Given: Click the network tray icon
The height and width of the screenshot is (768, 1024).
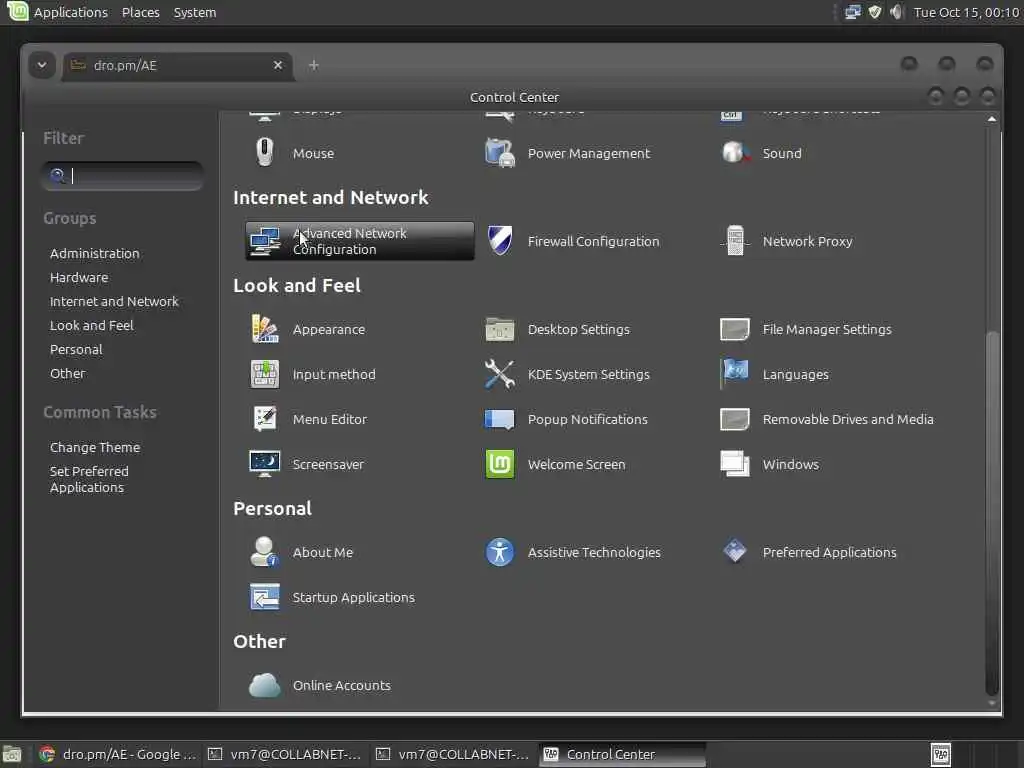Looking at the screenshot, I should [852, 12].
